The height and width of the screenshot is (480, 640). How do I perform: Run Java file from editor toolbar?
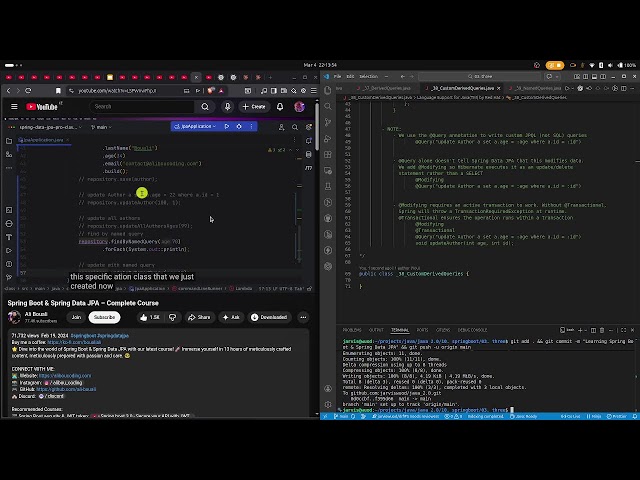tap(567, 88)
